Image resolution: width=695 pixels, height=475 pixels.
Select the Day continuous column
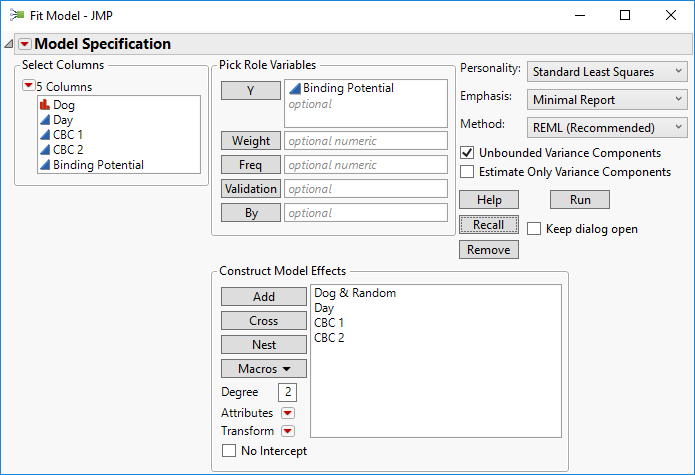click(63, 120)
